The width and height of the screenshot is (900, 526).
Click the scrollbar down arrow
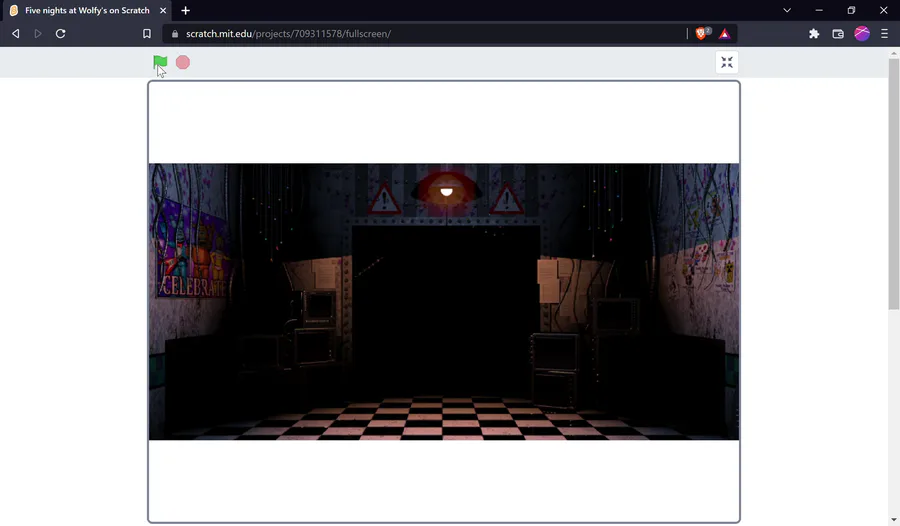tap(894, 520)
